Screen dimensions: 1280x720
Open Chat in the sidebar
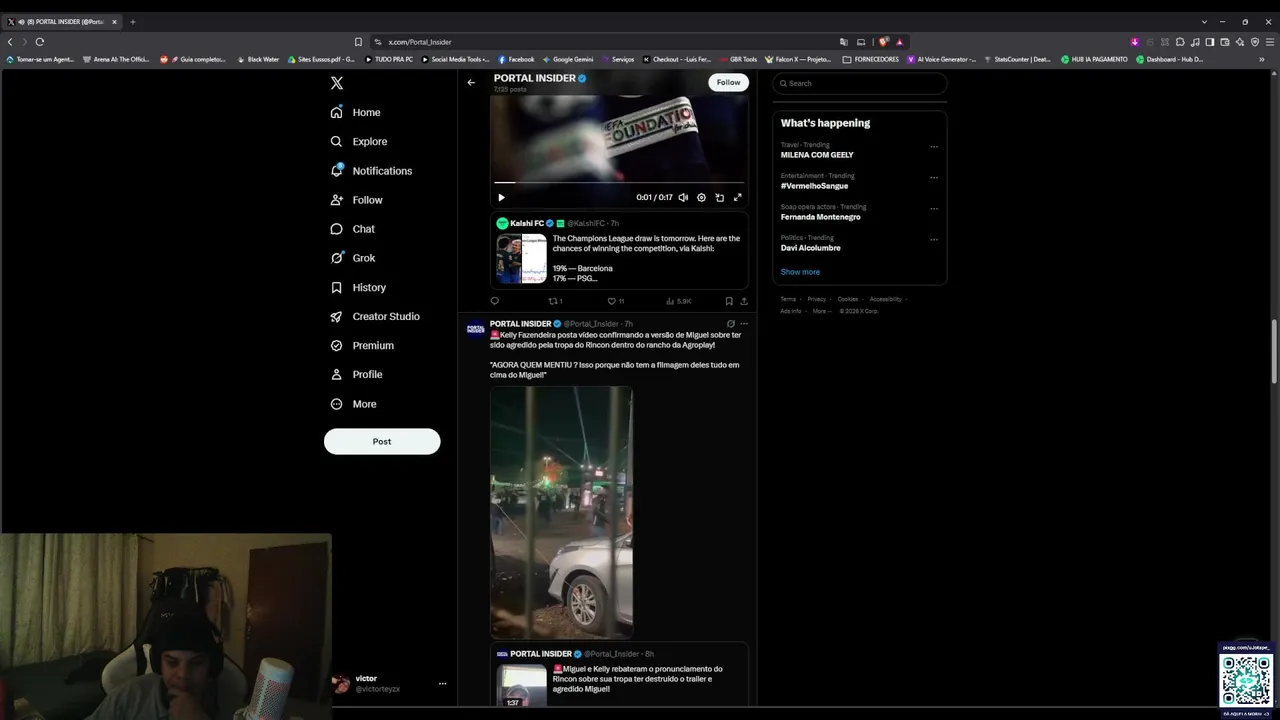[x=353, y=229]
